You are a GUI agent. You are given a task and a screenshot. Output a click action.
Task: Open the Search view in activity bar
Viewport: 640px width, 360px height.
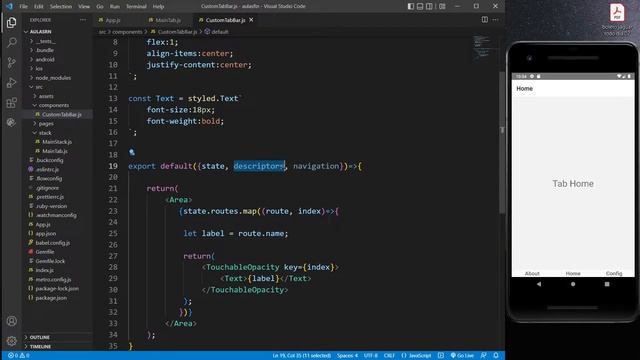click(x=11, y=42)
